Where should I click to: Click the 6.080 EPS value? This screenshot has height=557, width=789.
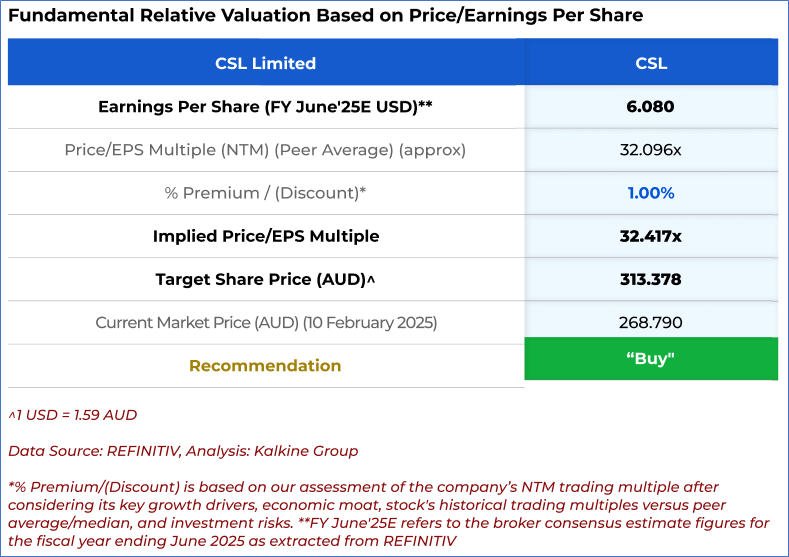point(651,107)
